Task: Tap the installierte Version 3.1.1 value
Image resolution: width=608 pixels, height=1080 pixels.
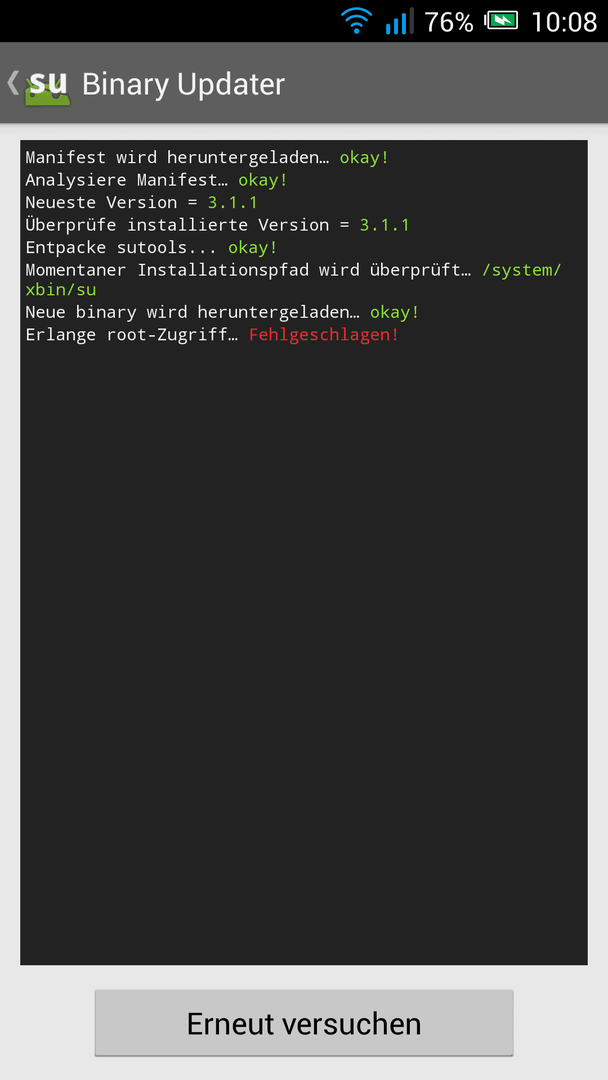Action: 384,225
